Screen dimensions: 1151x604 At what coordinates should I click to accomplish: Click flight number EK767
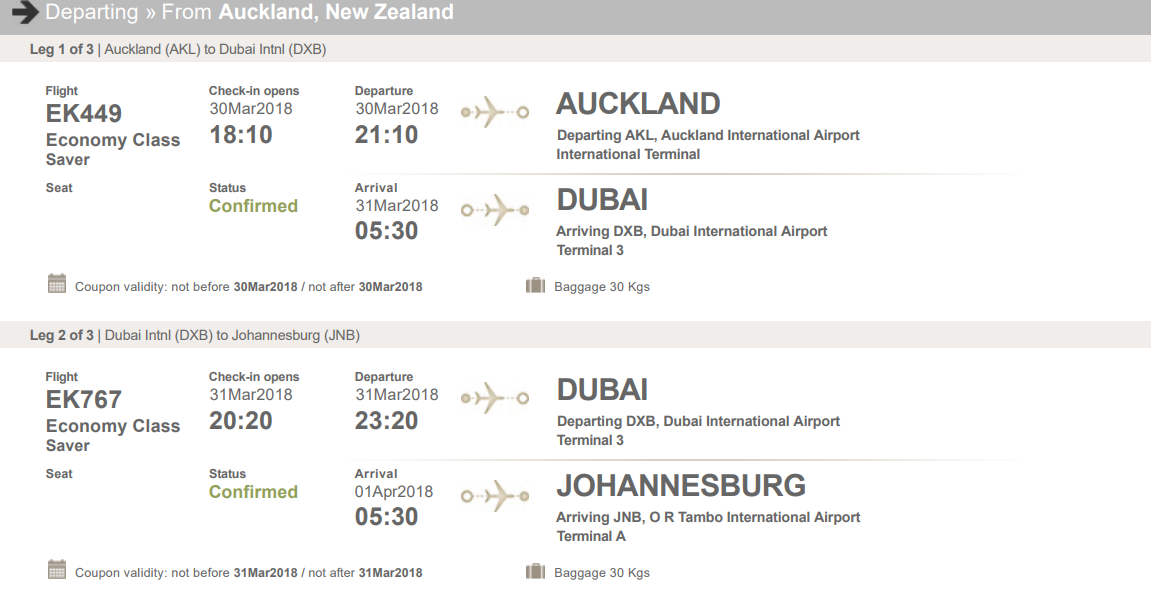tap(84, 400)
